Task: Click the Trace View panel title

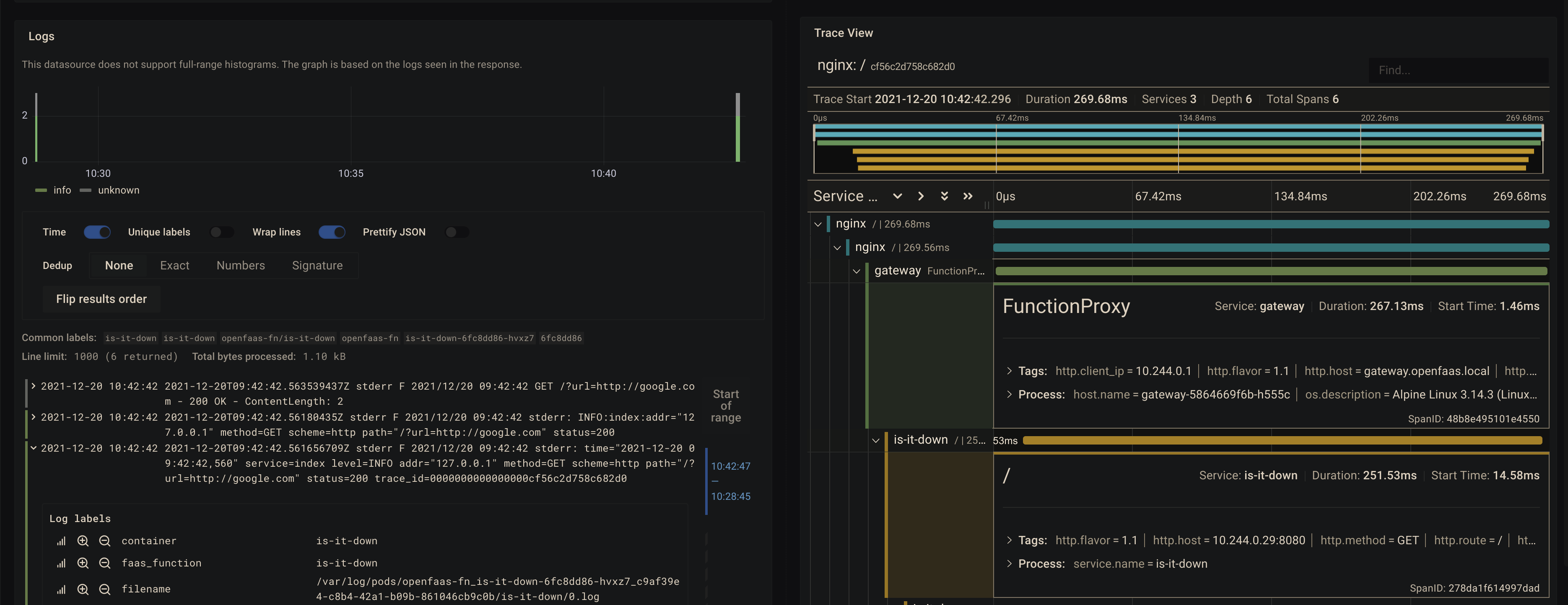Action: point(843,33)
